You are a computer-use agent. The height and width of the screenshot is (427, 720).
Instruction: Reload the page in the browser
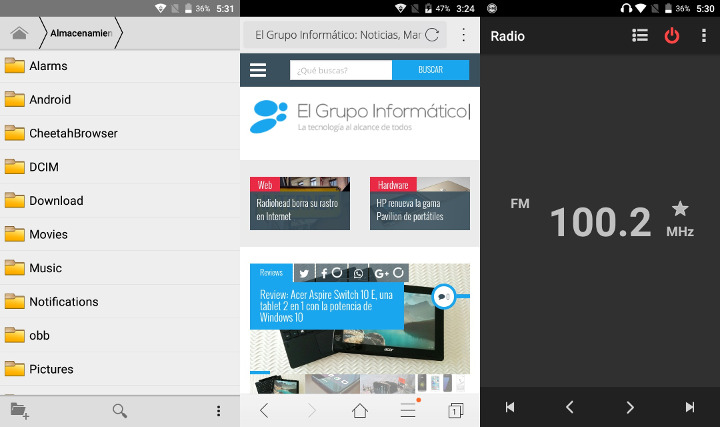pyautogui.click(x=432, y=35)
